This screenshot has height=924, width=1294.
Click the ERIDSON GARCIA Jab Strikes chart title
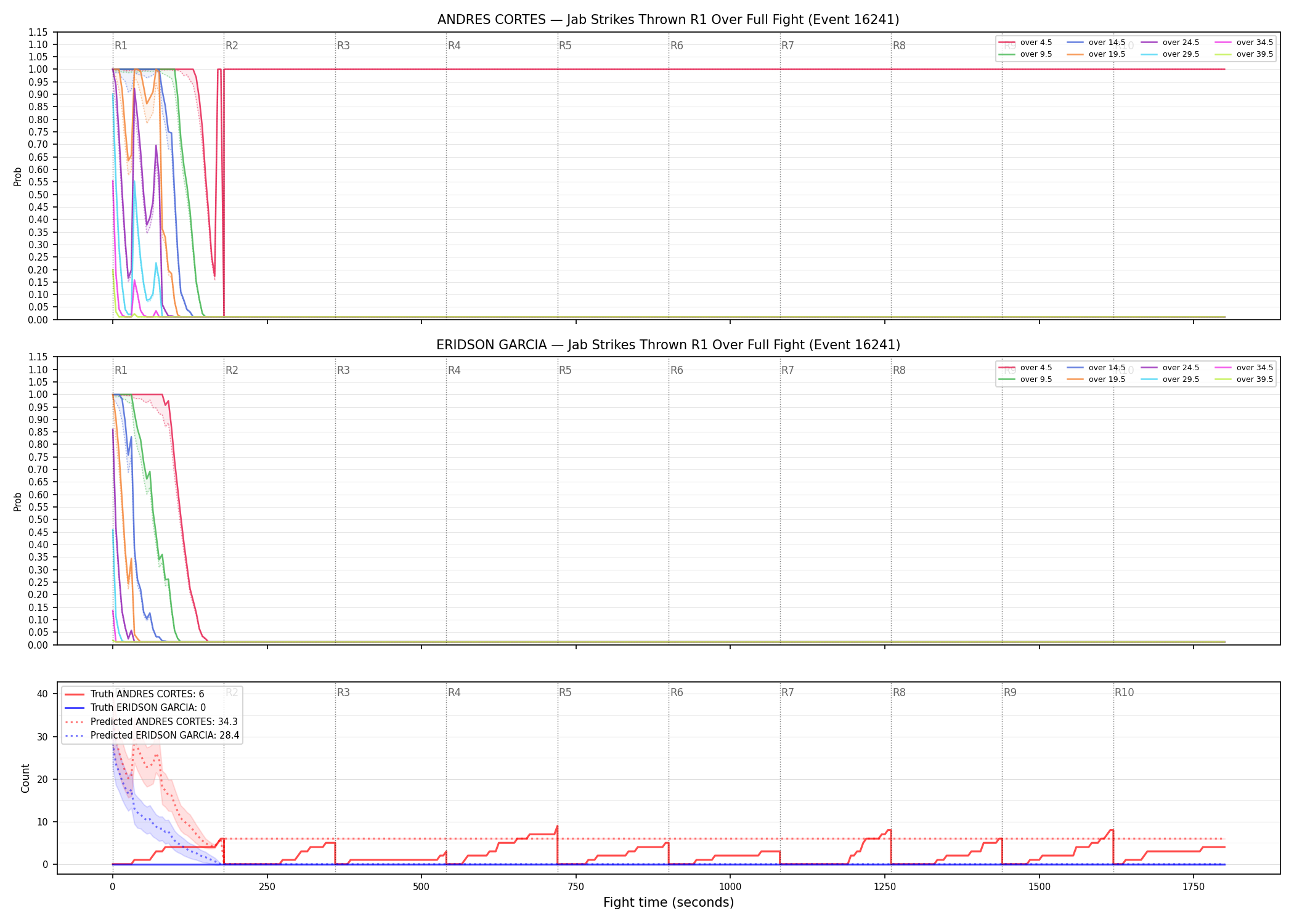tap(668, 345)
